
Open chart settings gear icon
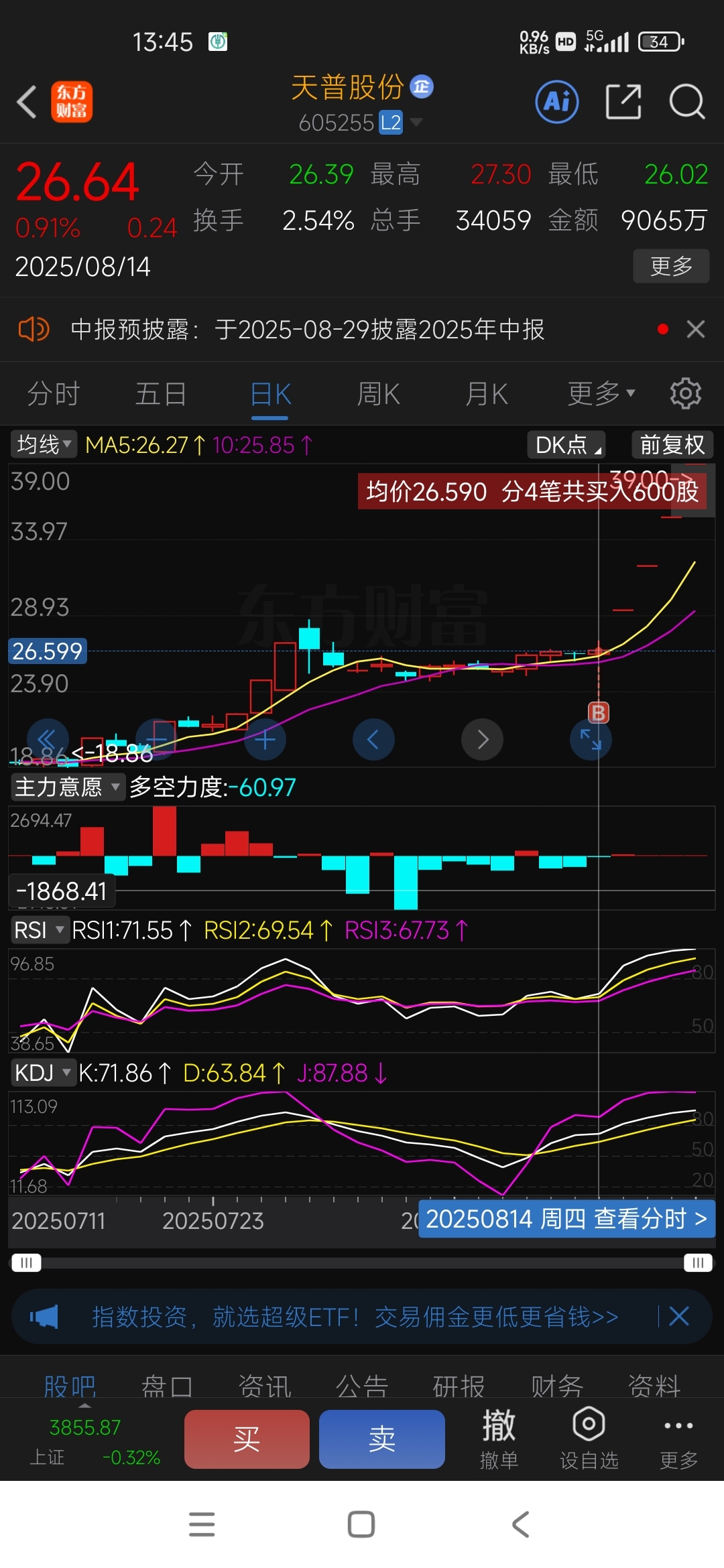[x=686, y=393]
